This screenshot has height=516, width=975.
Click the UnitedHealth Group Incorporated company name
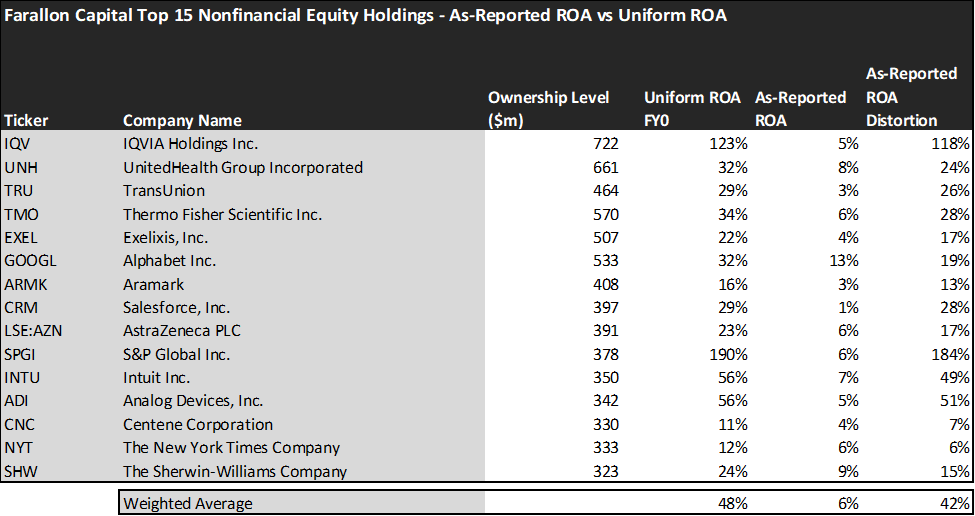pyautogui.click(x=243, y=167)
